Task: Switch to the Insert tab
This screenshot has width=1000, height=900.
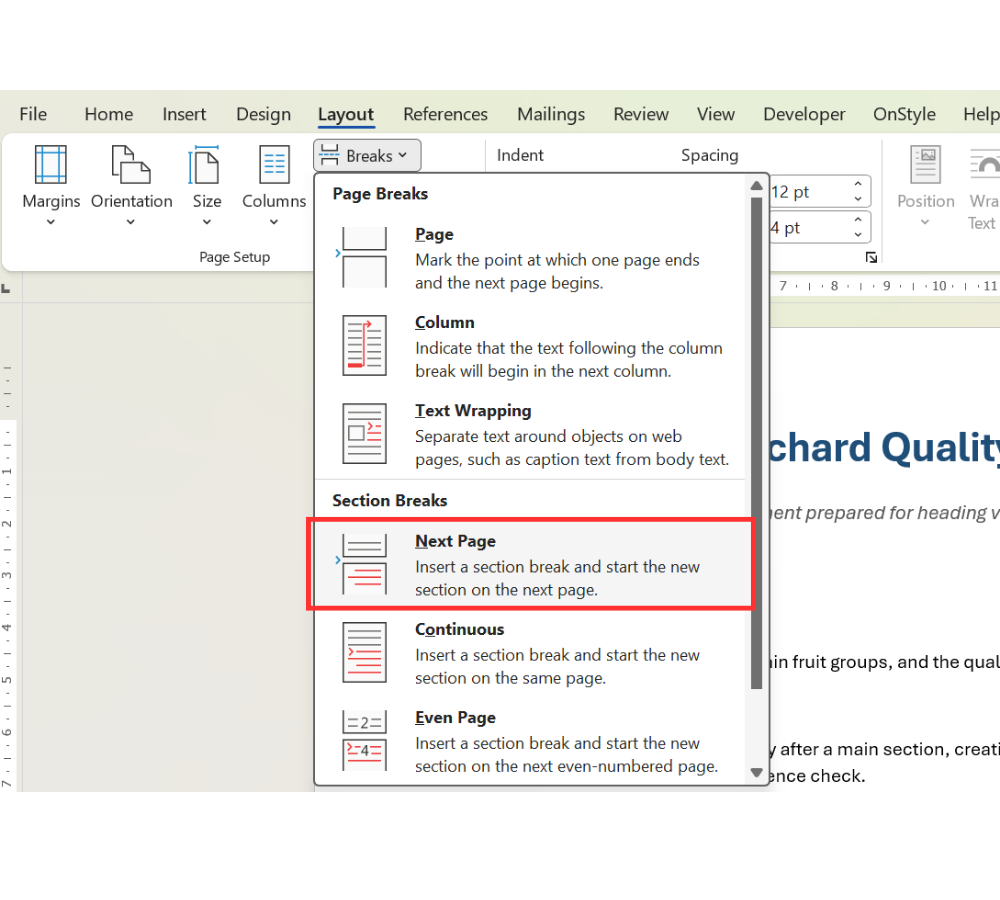Action: point(184,114)
